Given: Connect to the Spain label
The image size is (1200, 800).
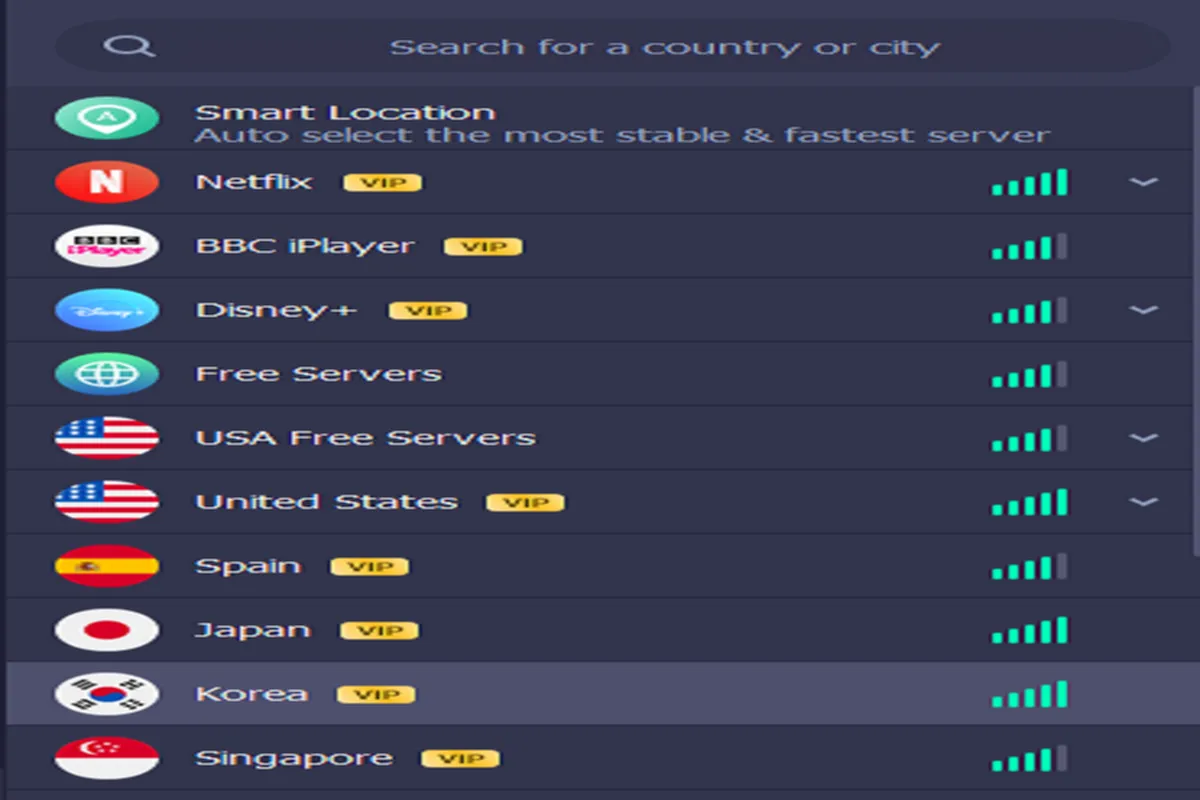Looking at the screenshot, I should point(247,566).
